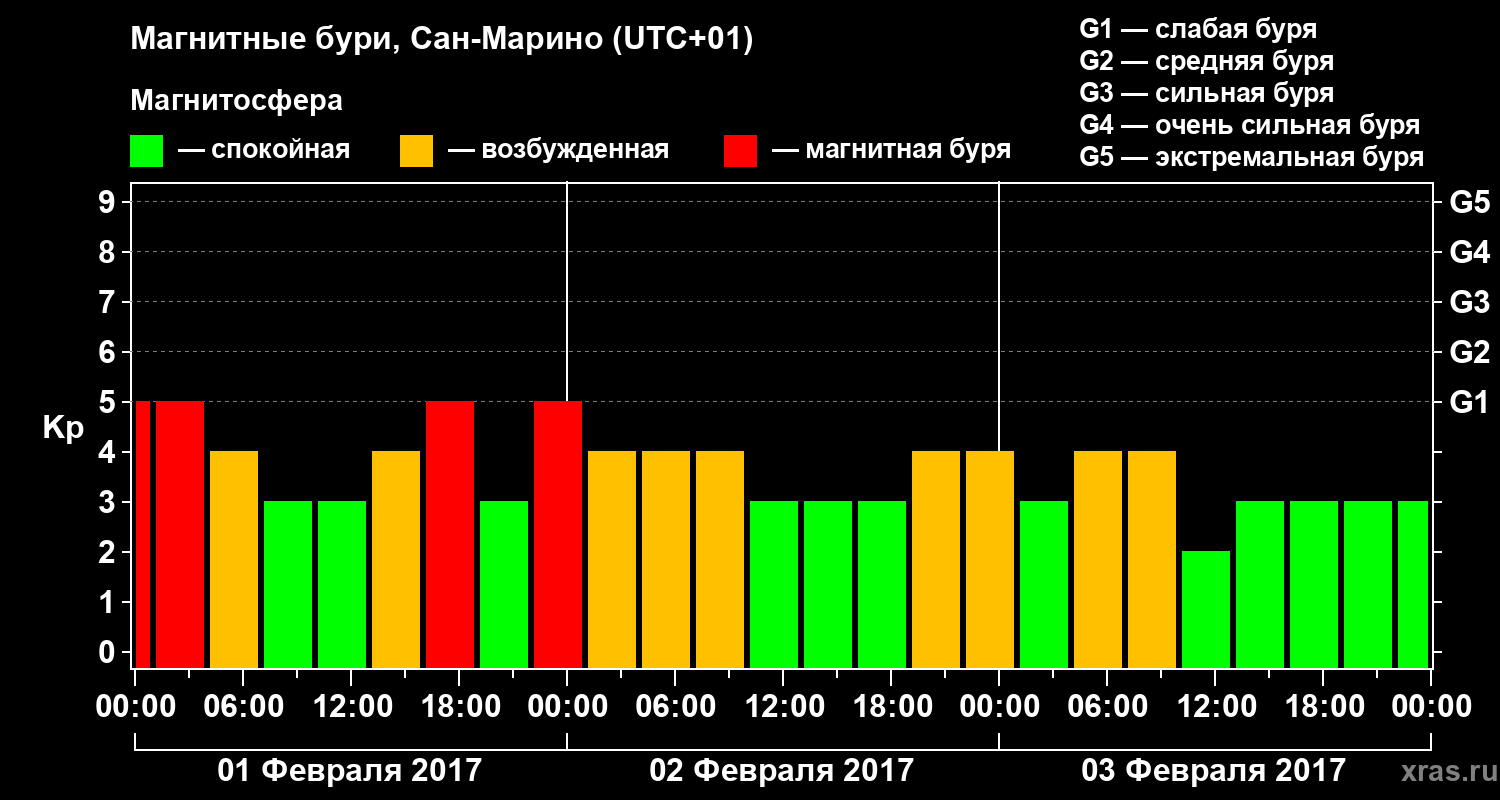The height and width of the screenshot is (800, 1500).
Task: Click the 'G3 — сильная буря' legend entry
Action: (1207, 93)
